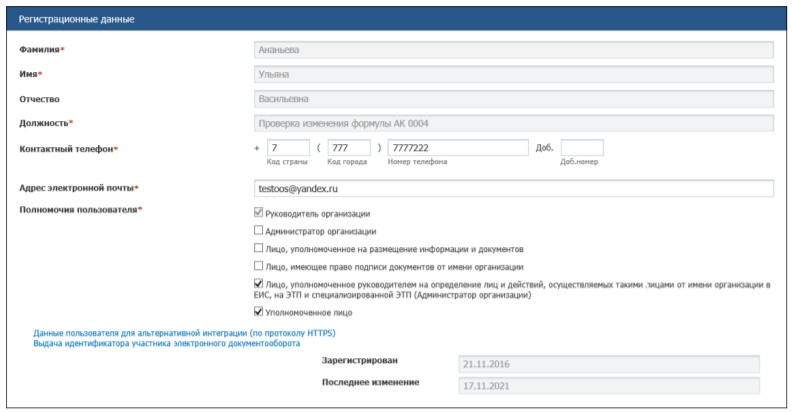This screenshot has height=412, width=792.
Task: Click the Имя field containing Ульяна
Action: point(514,74)
